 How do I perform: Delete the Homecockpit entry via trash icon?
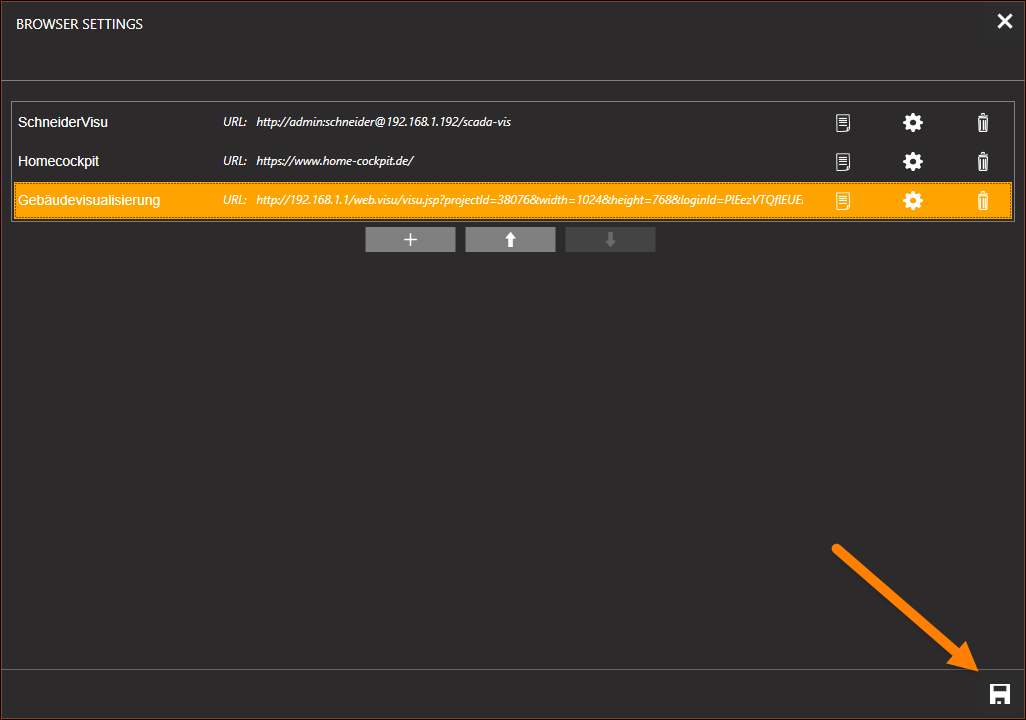click(982, 161)
